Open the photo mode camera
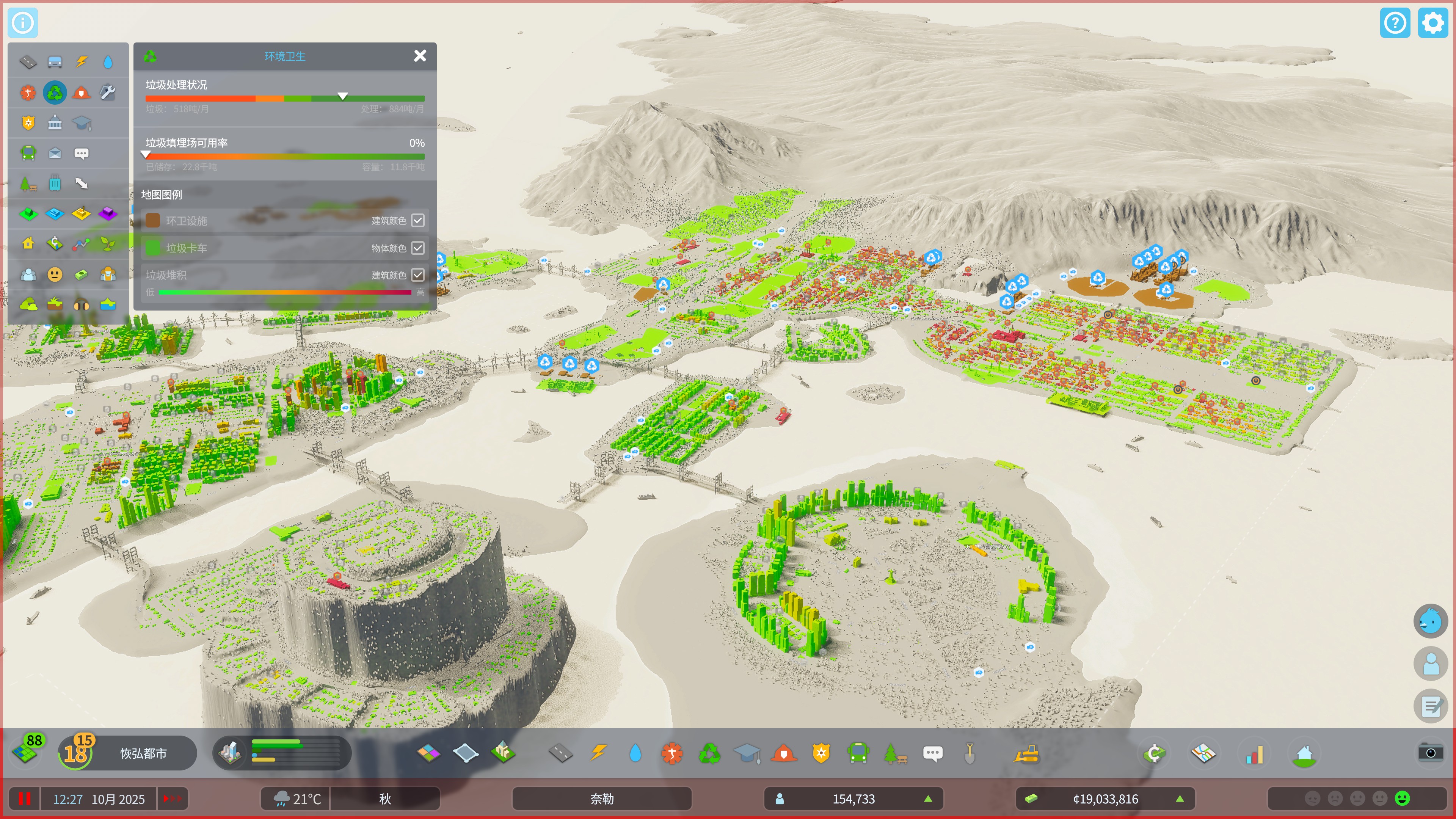This screenshot has width=1456, height=819. 1430,752
